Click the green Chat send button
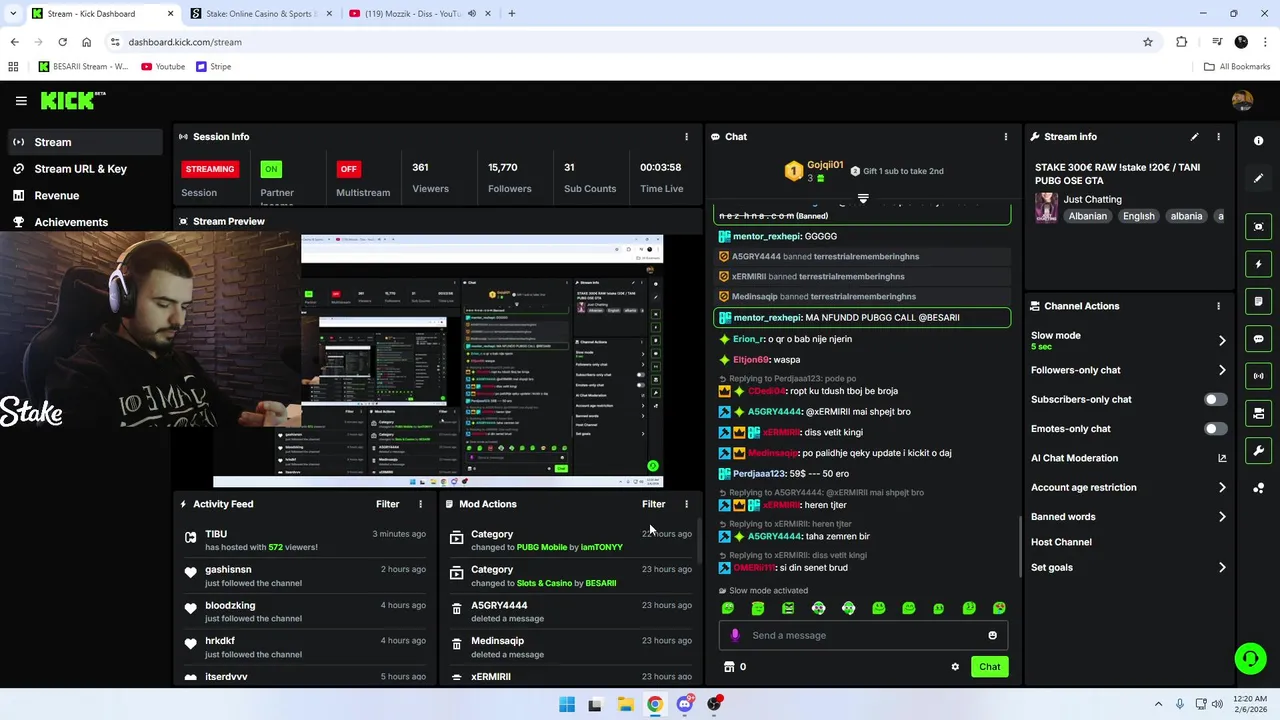 coord(989,667)
